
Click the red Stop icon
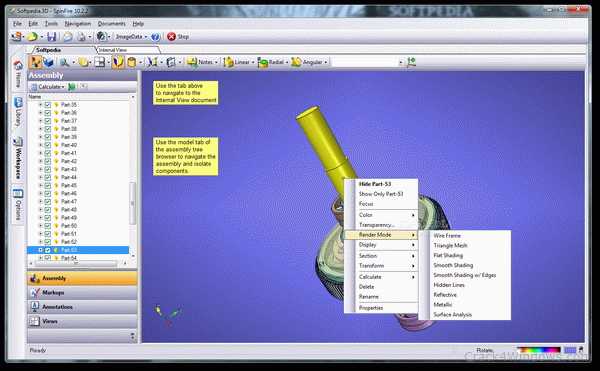pyautogui.click(x=171, y=37)
